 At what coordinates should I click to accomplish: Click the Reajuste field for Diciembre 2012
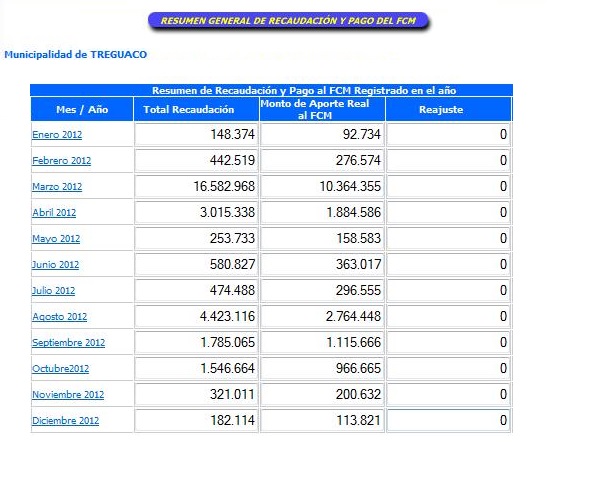[448, 420]
